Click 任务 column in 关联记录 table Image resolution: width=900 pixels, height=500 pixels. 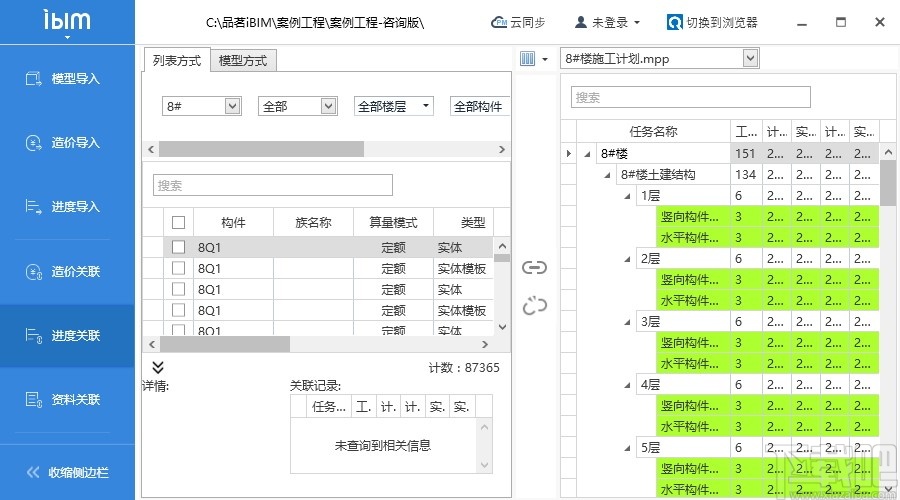click(328, 407)
